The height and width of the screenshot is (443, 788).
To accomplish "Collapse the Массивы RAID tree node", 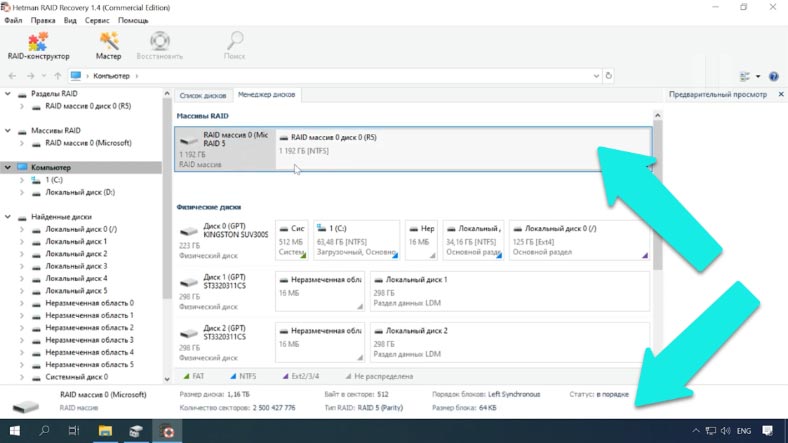I will [8, 131].
